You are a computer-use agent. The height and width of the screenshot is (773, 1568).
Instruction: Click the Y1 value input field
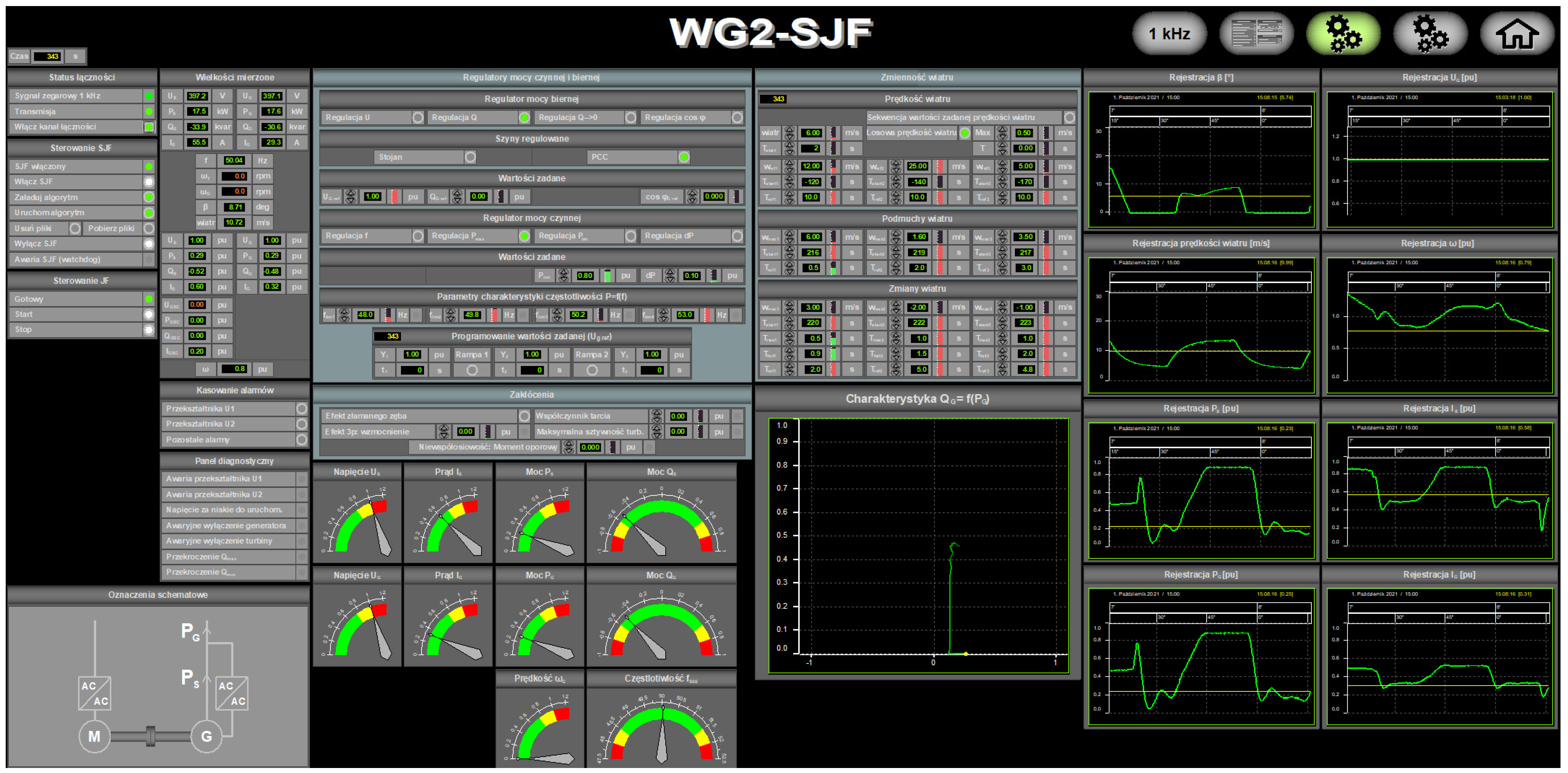tap(412, 354)
